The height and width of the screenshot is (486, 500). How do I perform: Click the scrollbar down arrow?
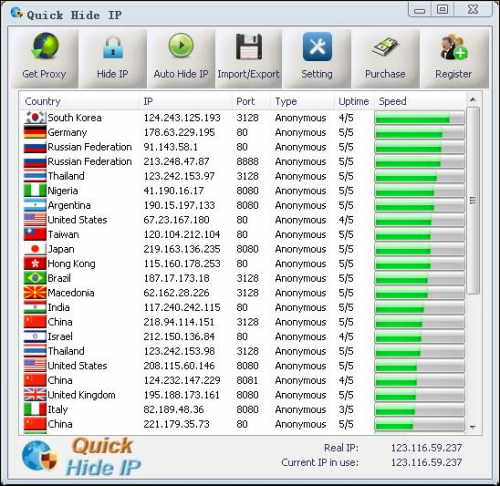point(473,427)
